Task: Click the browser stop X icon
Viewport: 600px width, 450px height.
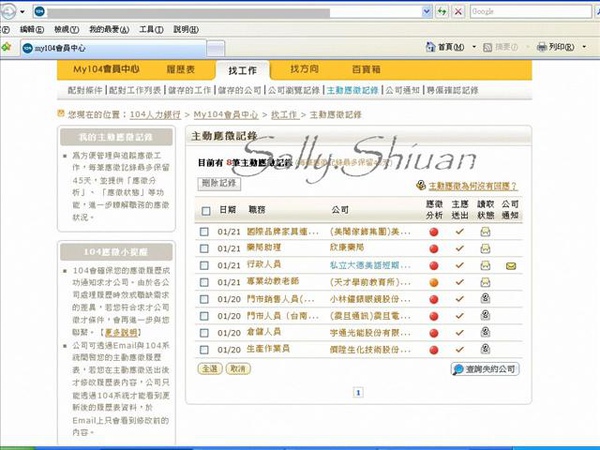Action: coord(458,11)
